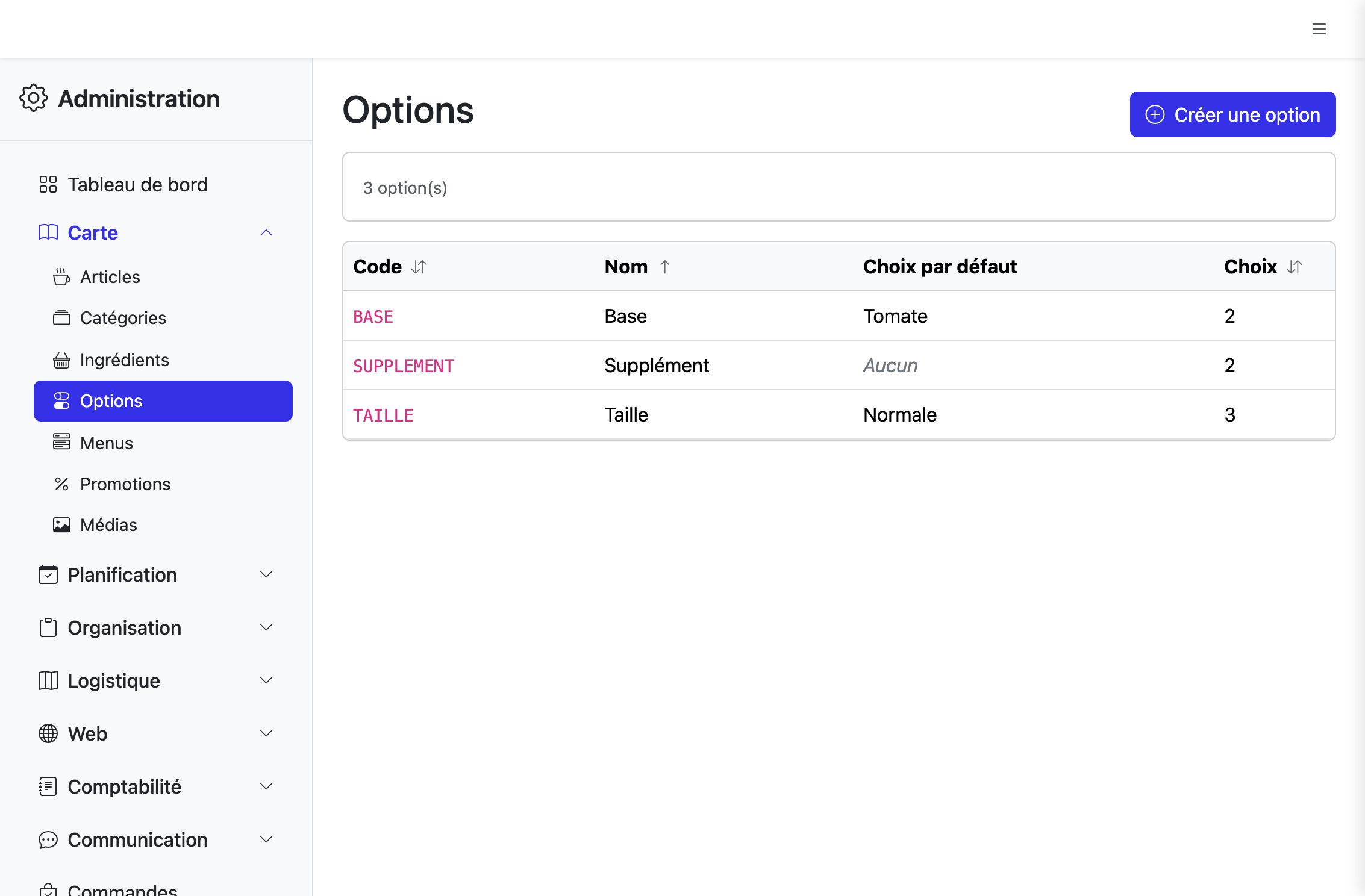Toggle Nom ascending sort arrow

(x=665, y=266)
